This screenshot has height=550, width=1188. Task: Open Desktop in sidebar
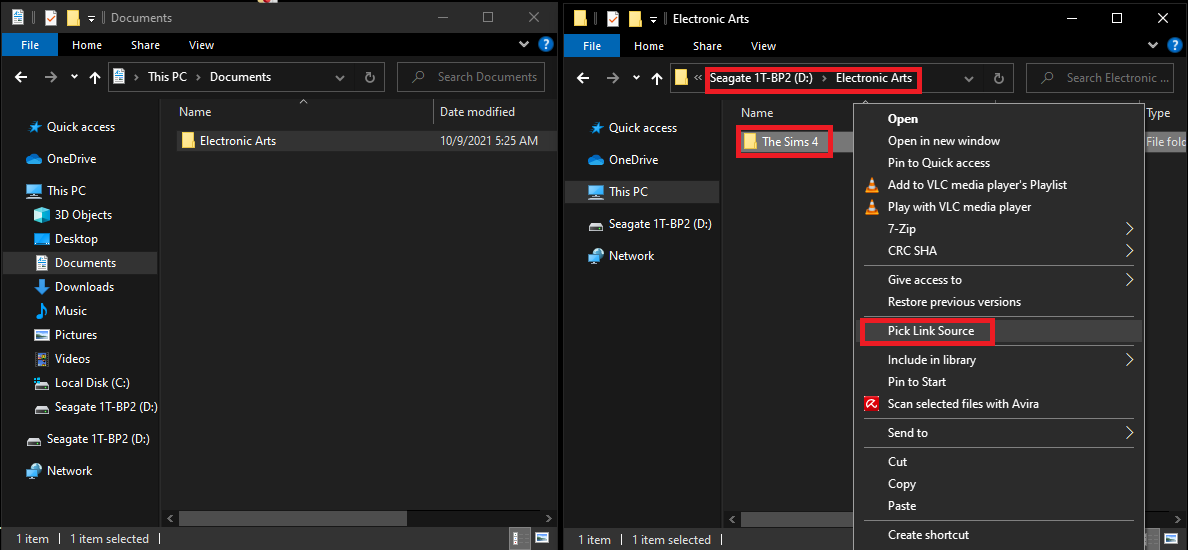click(66, 239)
